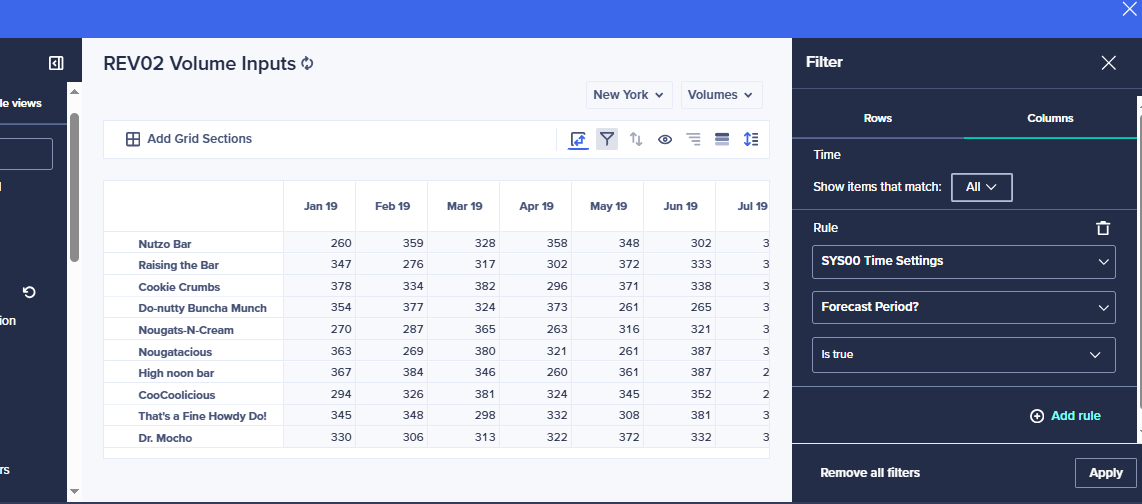Select the Do-nutty Buncha Munch row
Viewport: 1142px width, 504px height.
click(202, 308)
